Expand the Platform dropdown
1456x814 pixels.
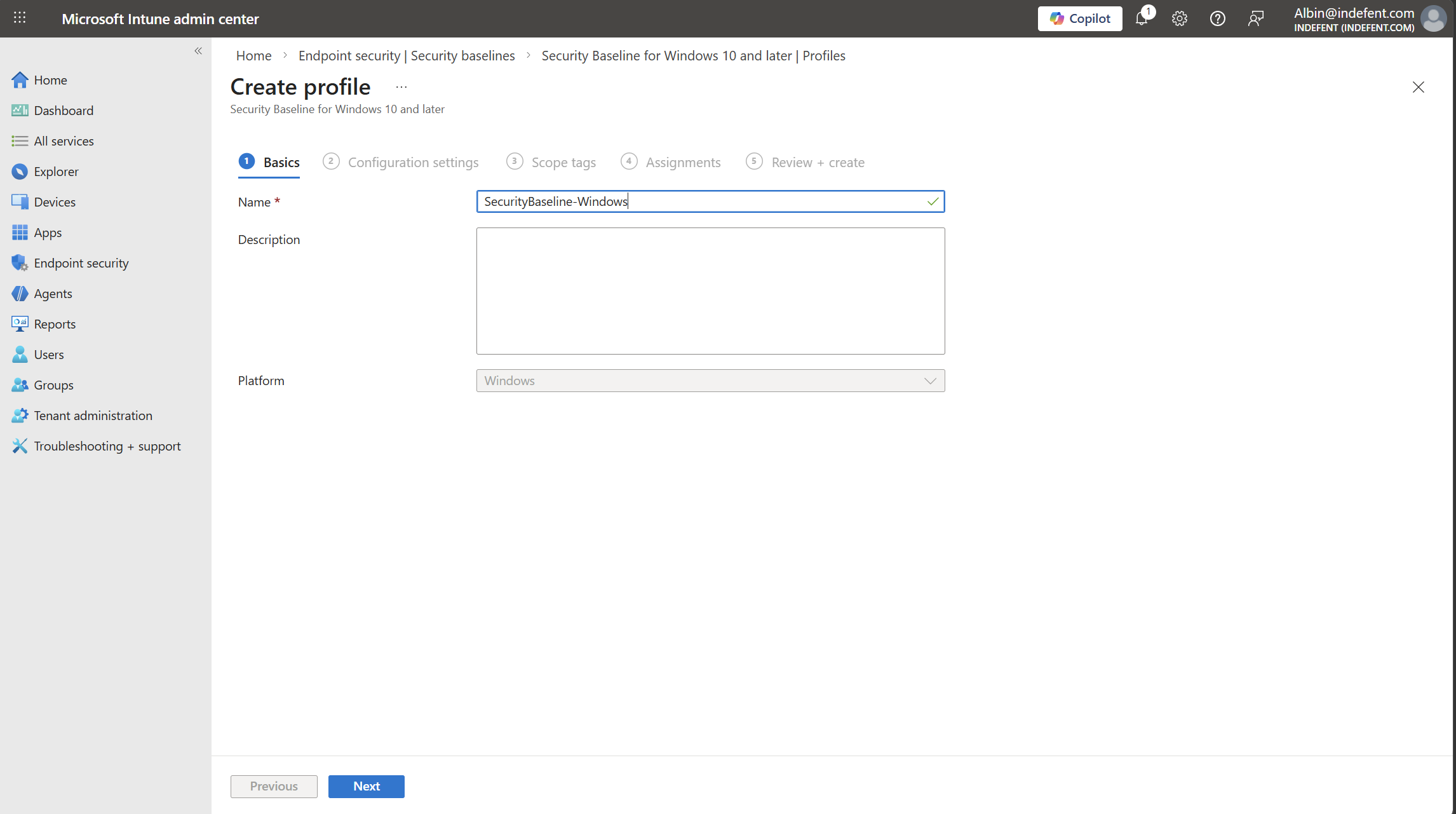(710, 381)
